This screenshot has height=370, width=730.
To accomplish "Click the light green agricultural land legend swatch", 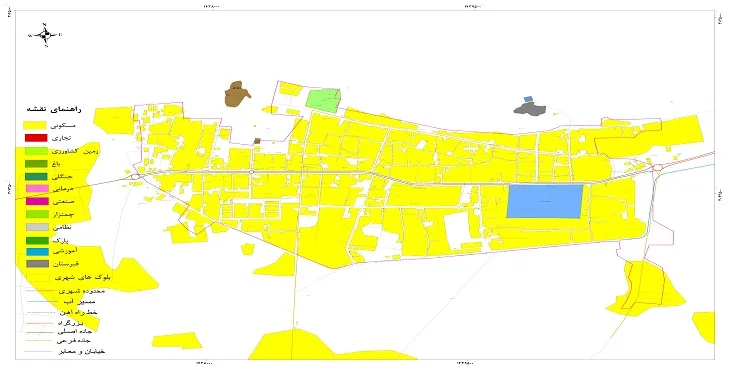I will pyautogui.click(x=36, y=151).
